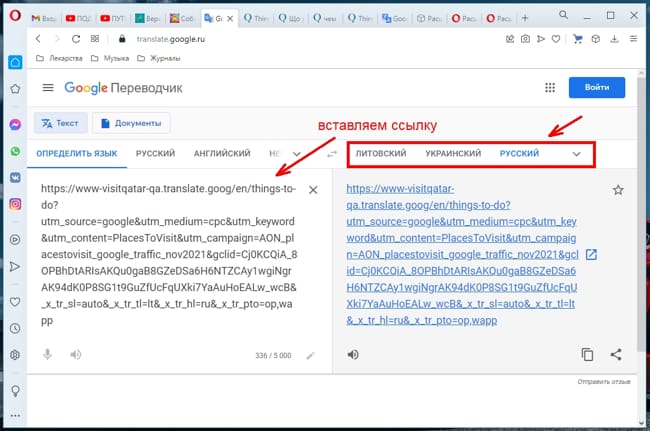This screenshot has width=650, height=431.
Task: Switch to Документы mode
Action: (131, 123)
